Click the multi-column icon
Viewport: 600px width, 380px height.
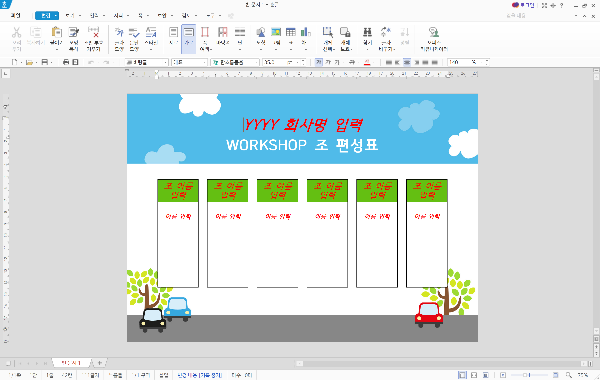[240, 33]
